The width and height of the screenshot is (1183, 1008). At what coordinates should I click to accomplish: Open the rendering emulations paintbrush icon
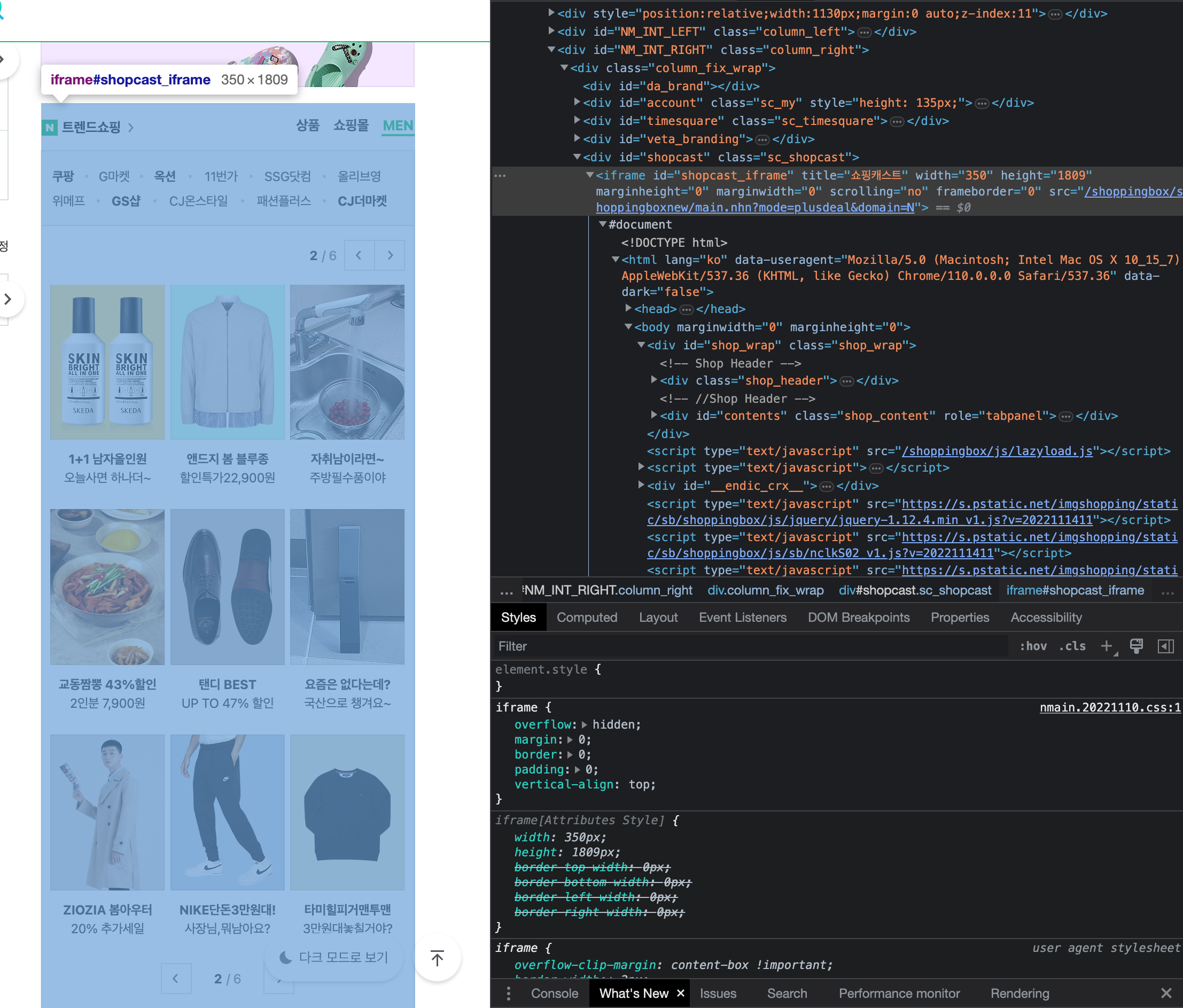[x=1136, y=646]
